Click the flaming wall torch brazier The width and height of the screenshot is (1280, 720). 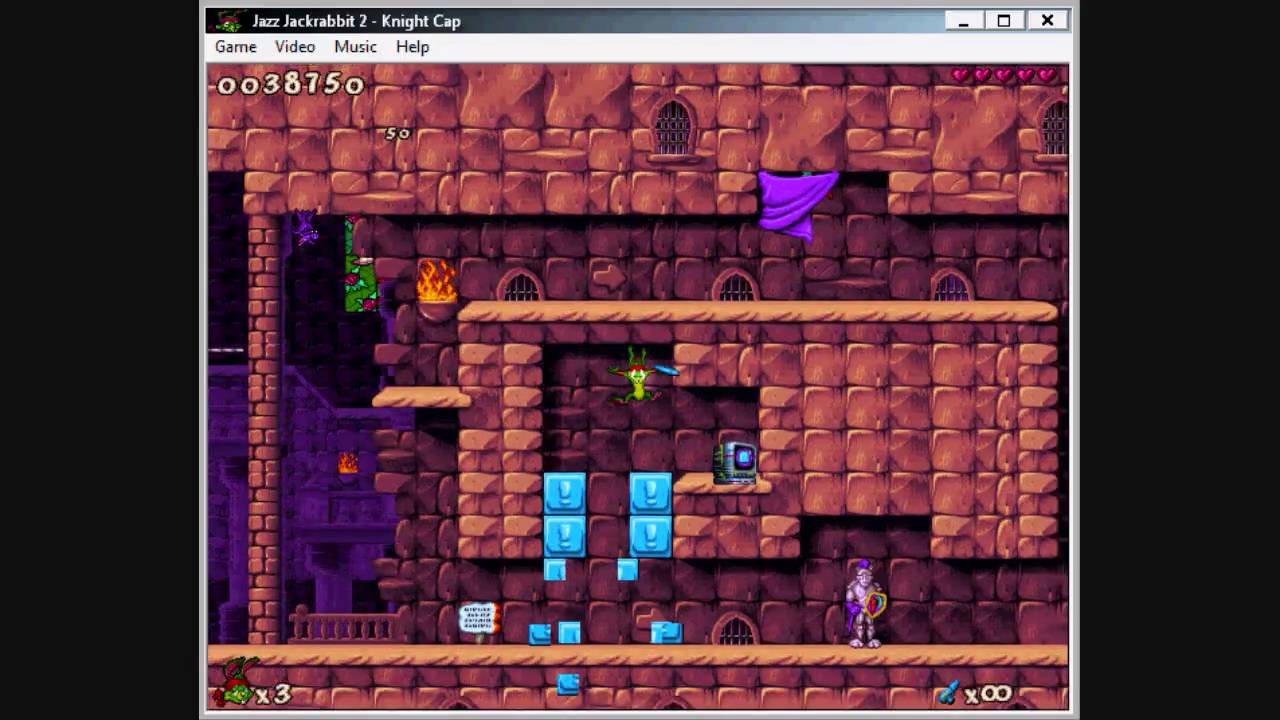coord(436,288)
